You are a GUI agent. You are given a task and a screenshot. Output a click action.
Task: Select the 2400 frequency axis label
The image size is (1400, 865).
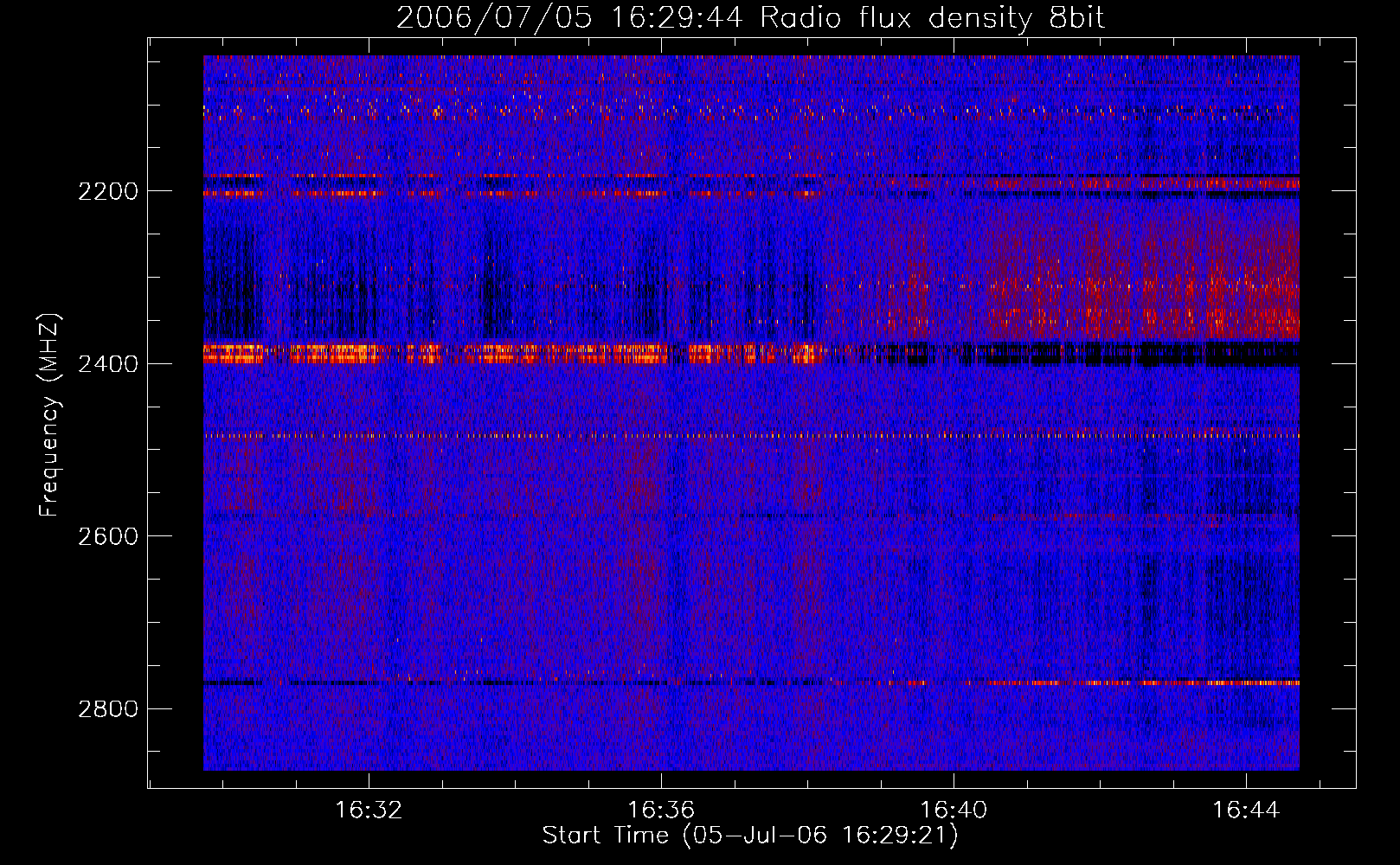[x=107, y=364]
